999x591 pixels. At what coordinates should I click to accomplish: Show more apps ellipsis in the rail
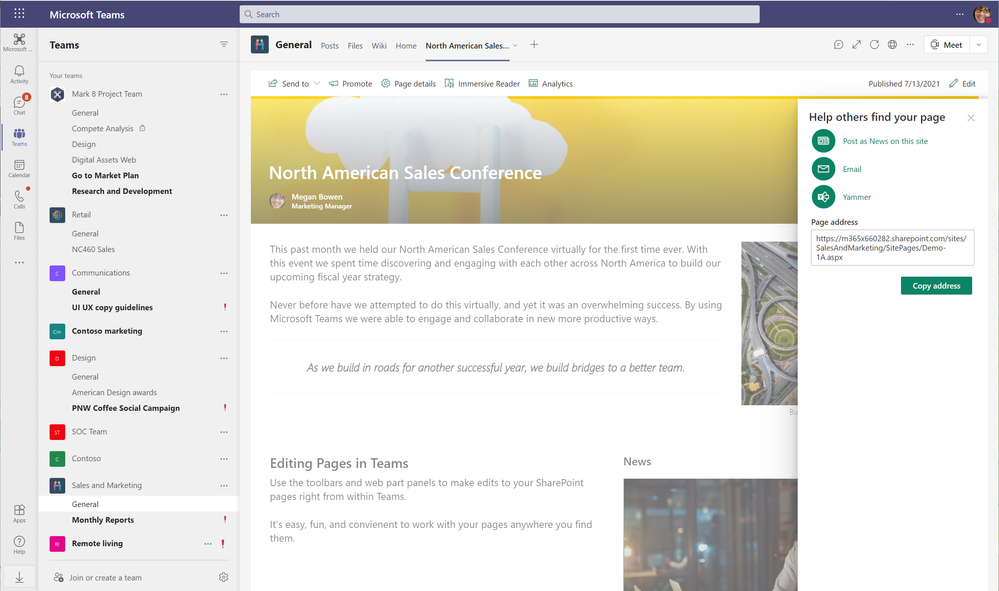click(x=19, y=262)
